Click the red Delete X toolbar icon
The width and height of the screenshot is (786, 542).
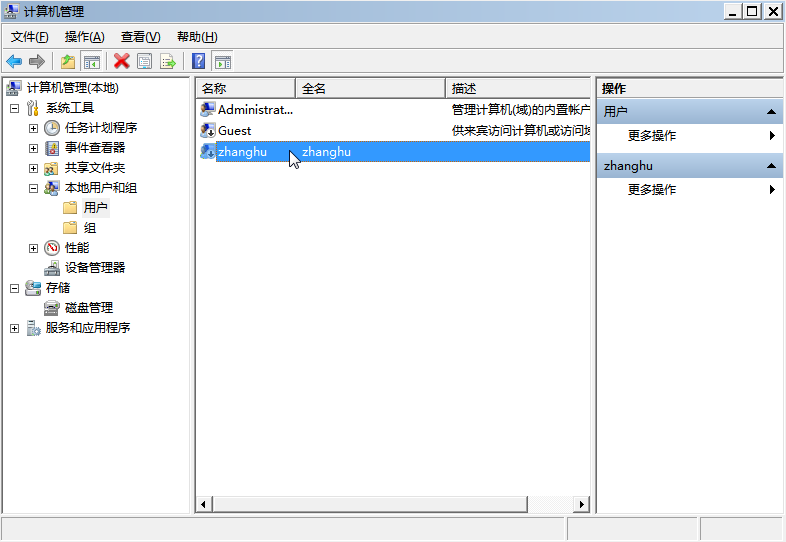tap(122, 61)
